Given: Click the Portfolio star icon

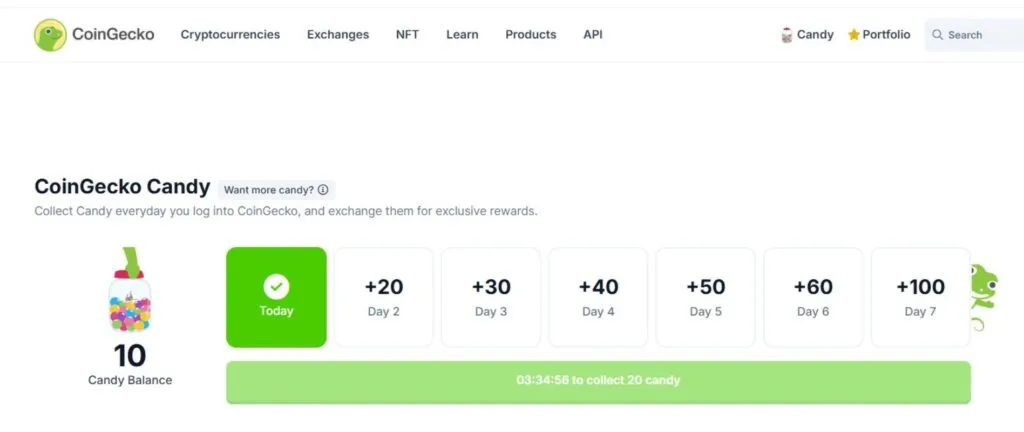Looking at the screenshot, I should point(854,35).
